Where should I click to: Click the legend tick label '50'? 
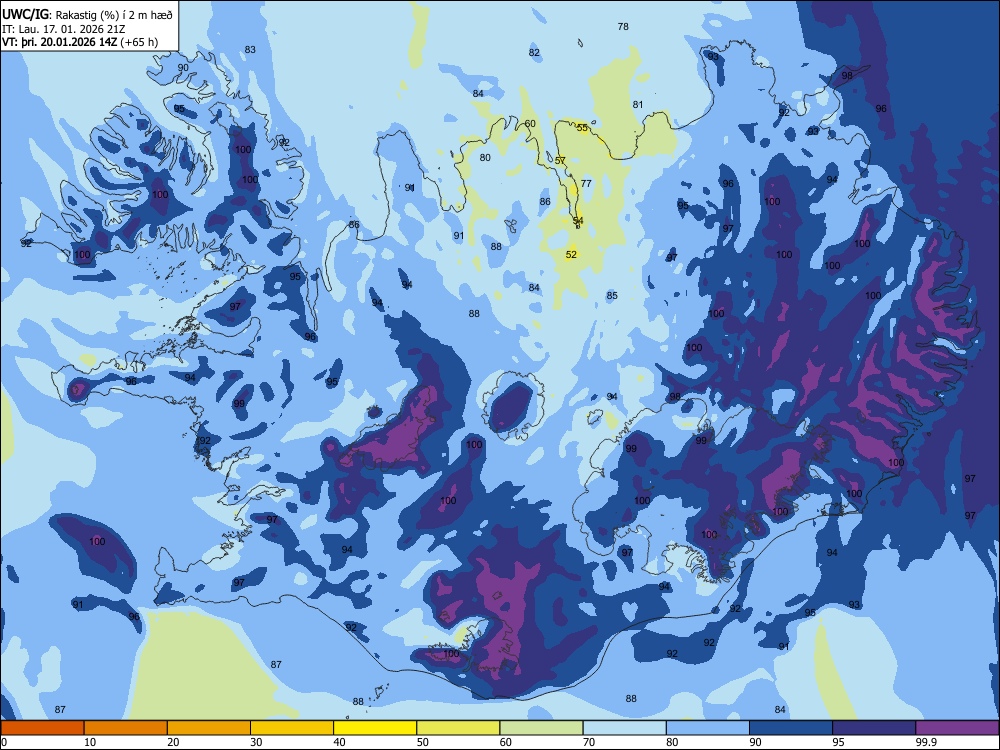[423, 742]
